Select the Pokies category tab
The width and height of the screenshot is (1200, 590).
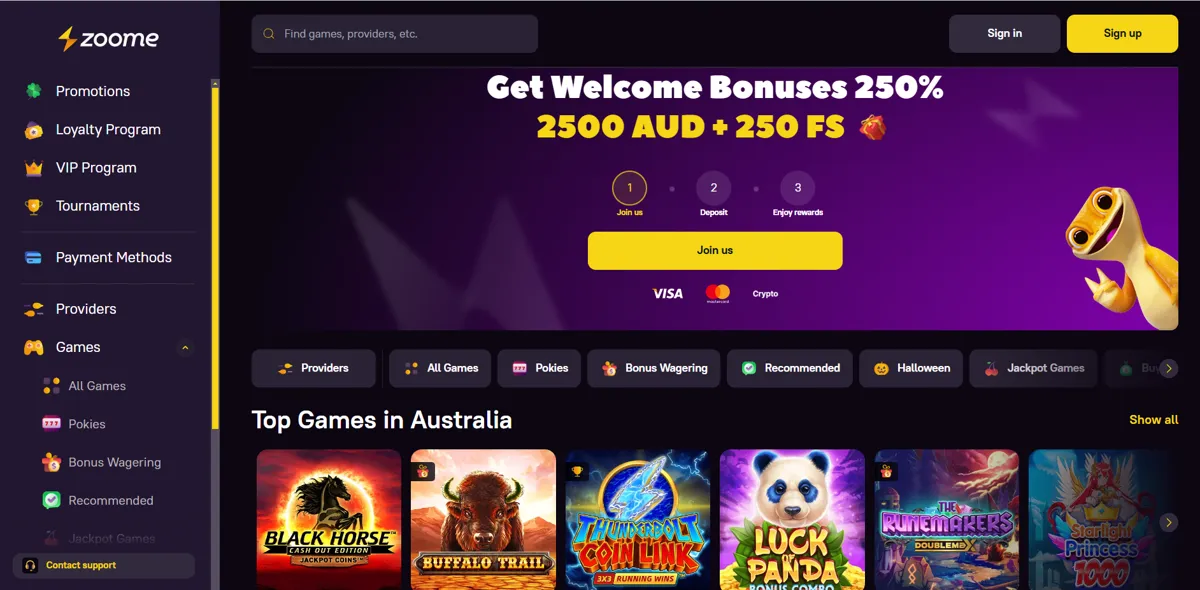pos(539,368)
